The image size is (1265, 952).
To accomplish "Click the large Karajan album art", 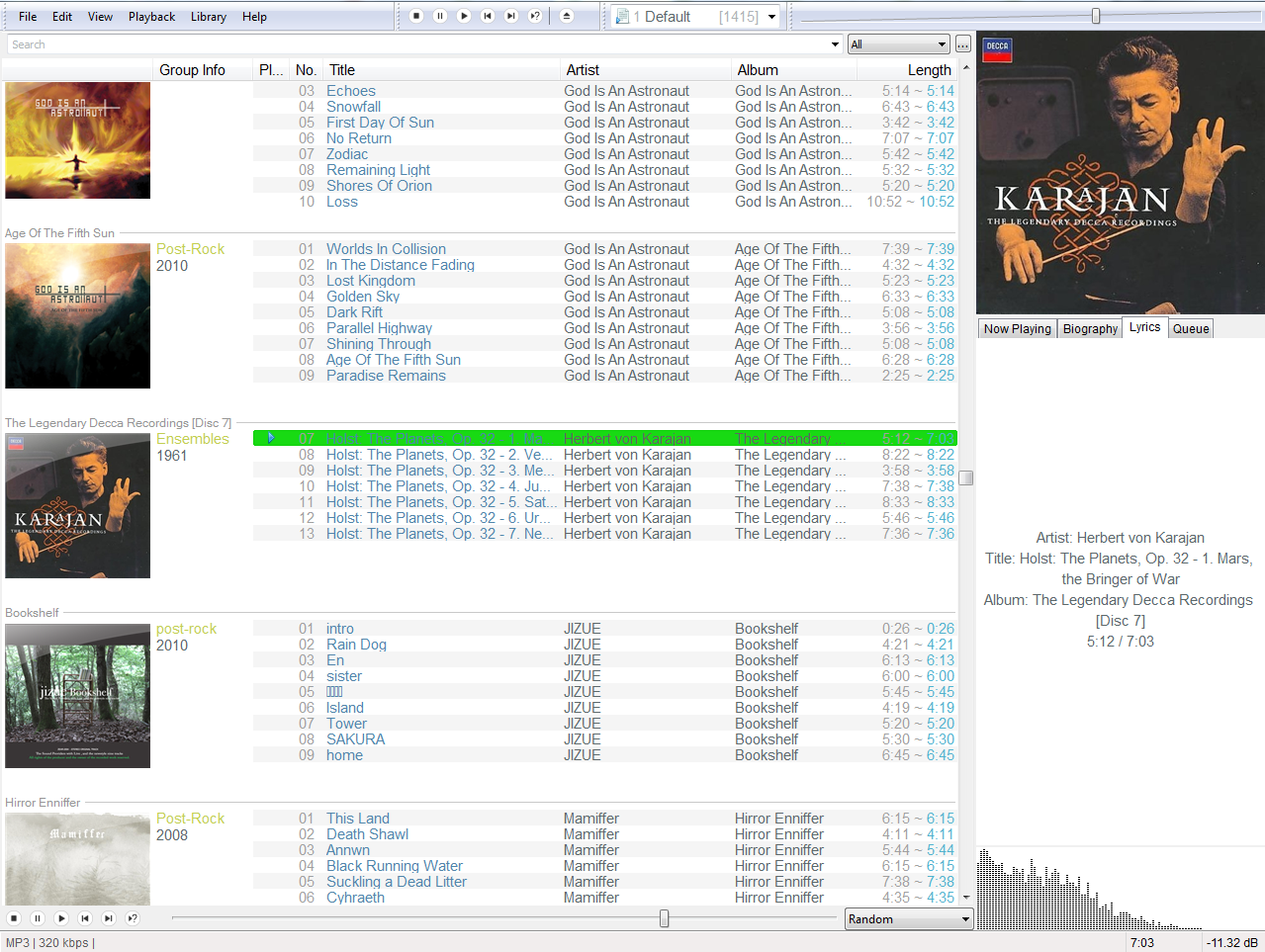I will (x=1121, y=173).
